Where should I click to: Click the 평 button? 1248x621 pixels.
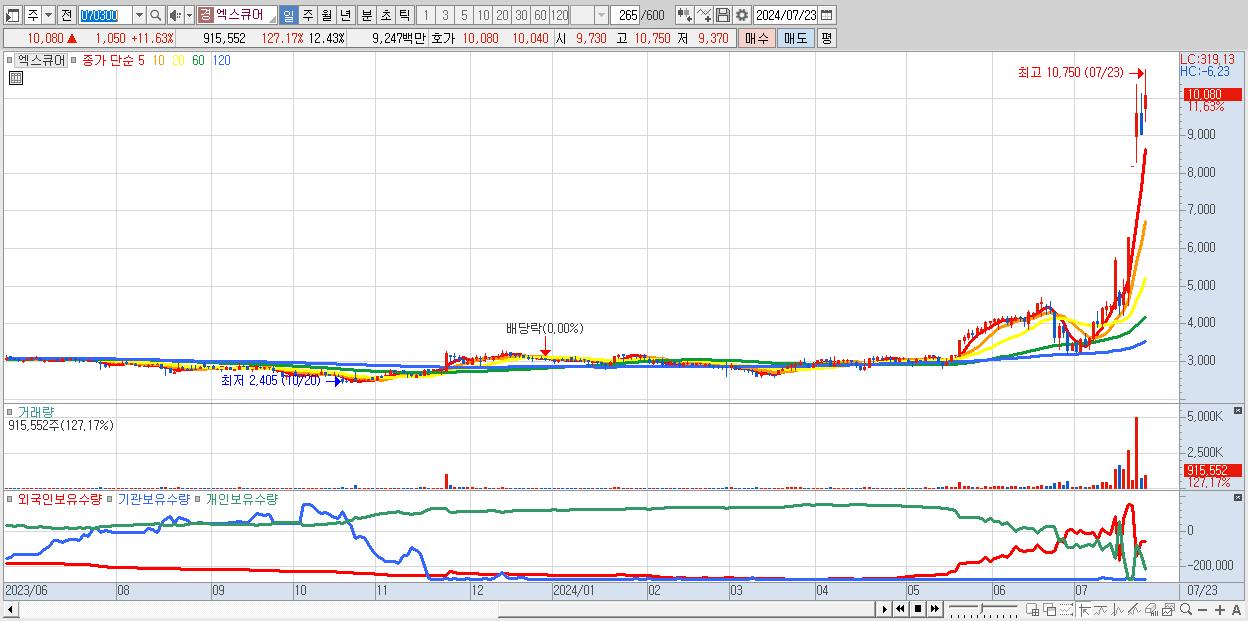click(x=826, y=38)
